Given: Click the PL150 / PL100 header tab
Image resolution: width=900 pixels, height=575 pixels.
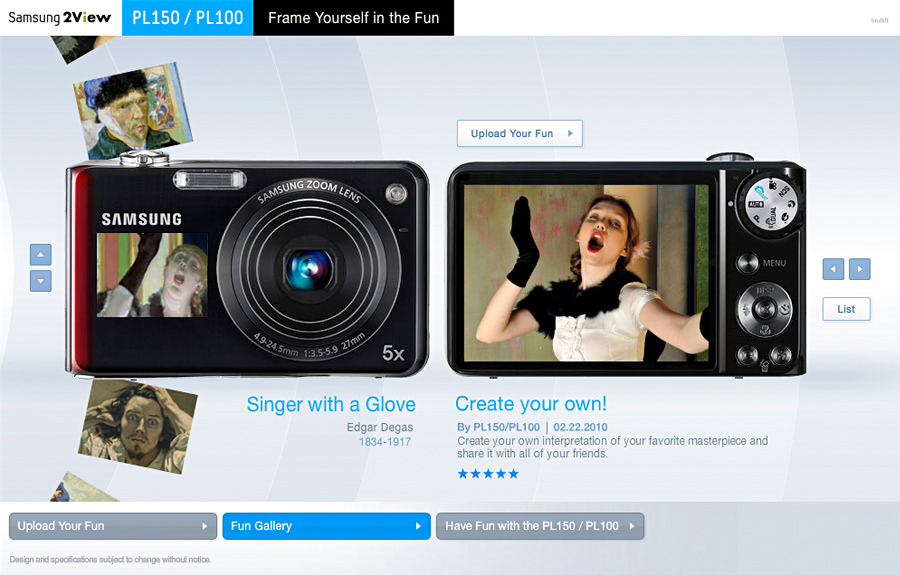Looking at the screenshot, I should click(188, 18).
